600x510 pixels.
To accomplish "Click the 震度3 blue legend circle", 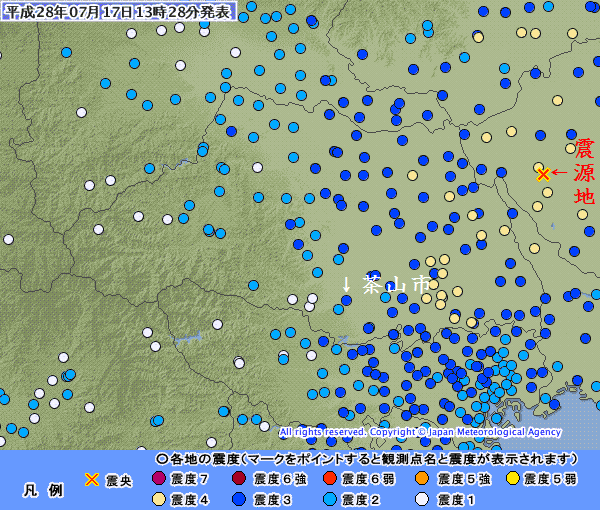I will coord(240,498).
